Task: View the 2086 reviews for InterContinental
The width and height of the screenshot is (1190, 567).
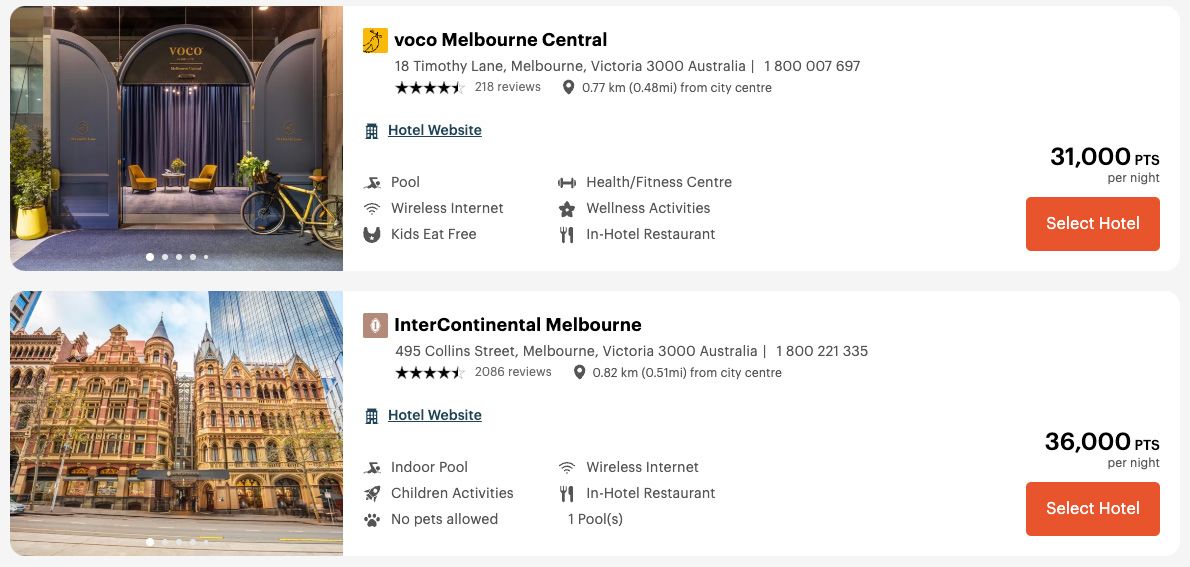Action: click(x=512, y=372)
